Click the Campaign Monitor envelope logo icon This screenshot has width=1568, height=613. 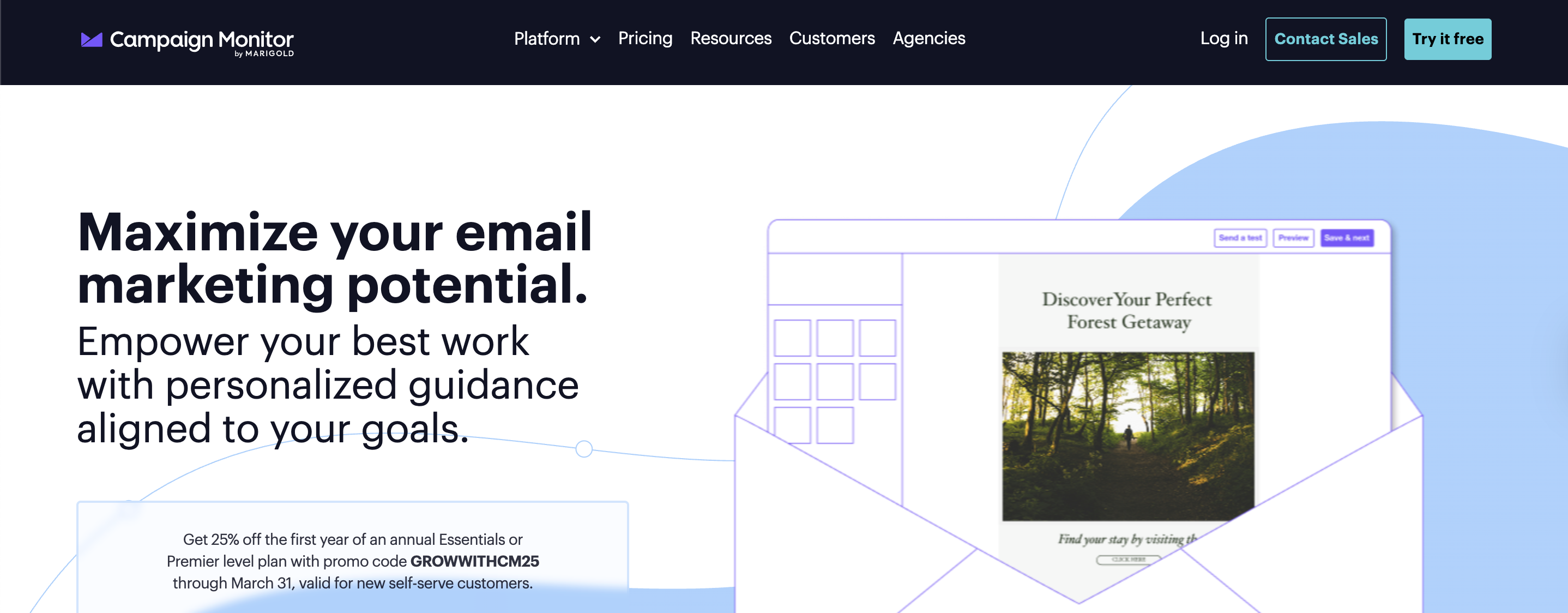pos(91,40)
